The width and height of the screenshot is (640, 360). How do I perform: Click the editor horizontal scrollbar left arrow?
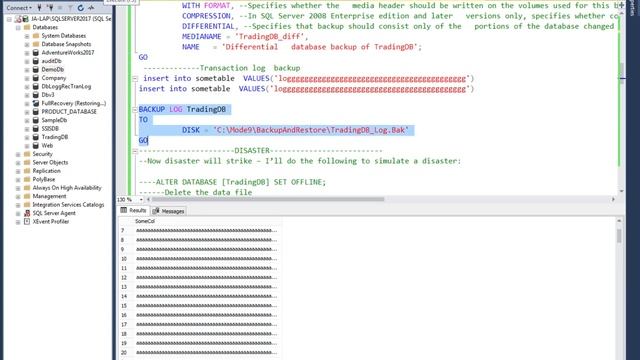pyautogui.click(x=148, y=200)
